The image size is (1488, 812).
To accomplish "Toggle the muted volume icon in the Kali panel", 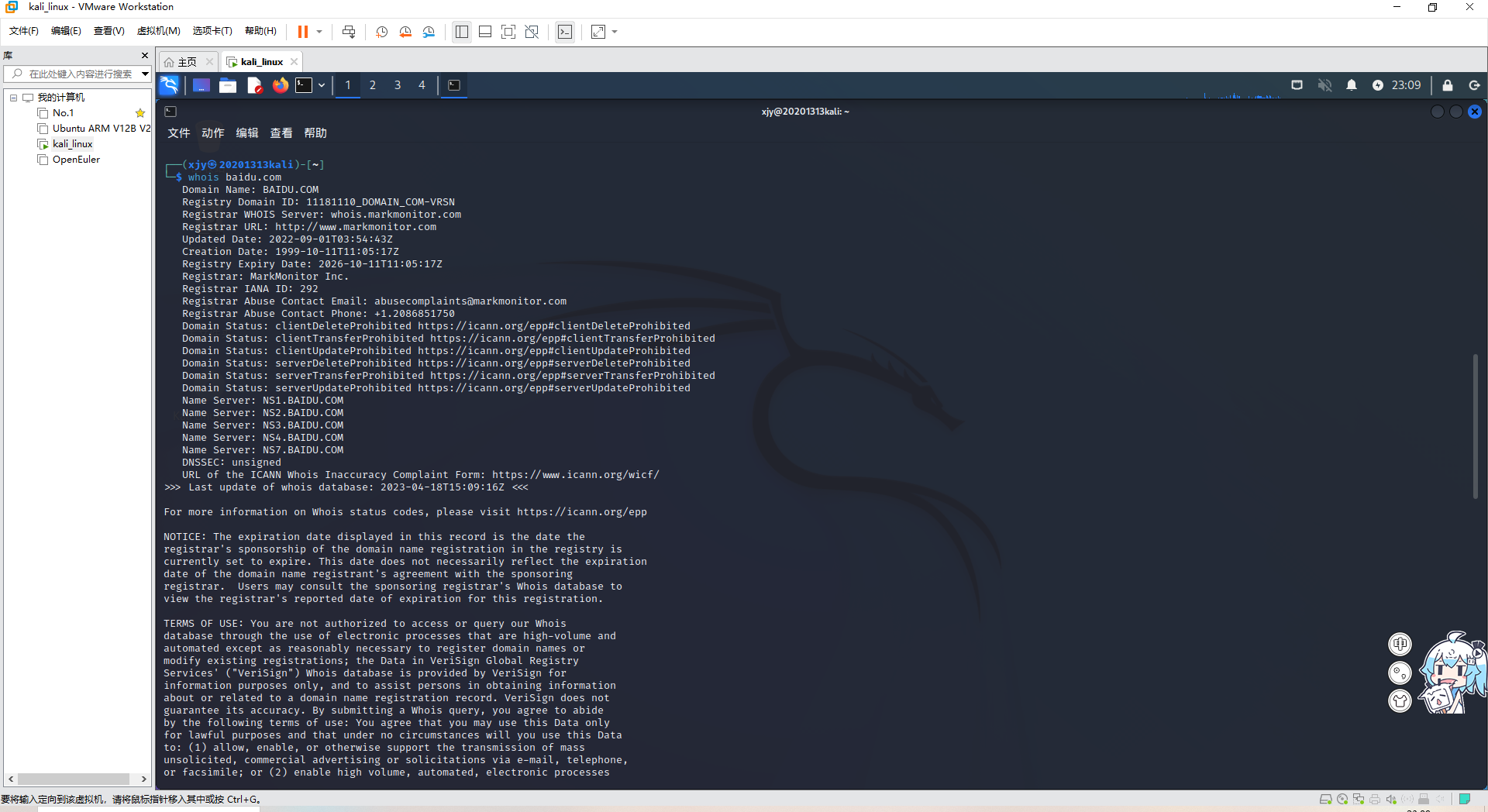I will click(1324, 85).
